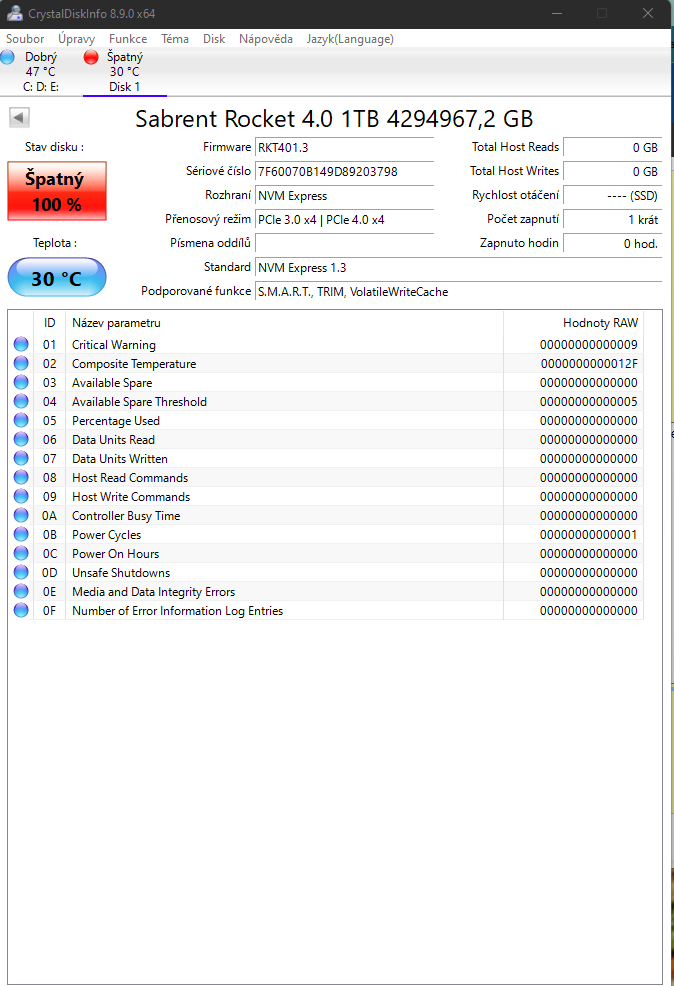The width and height of the screenshot is (674, 986).
Task: Open the Nápověda menu
Action: tap(265, 39)
